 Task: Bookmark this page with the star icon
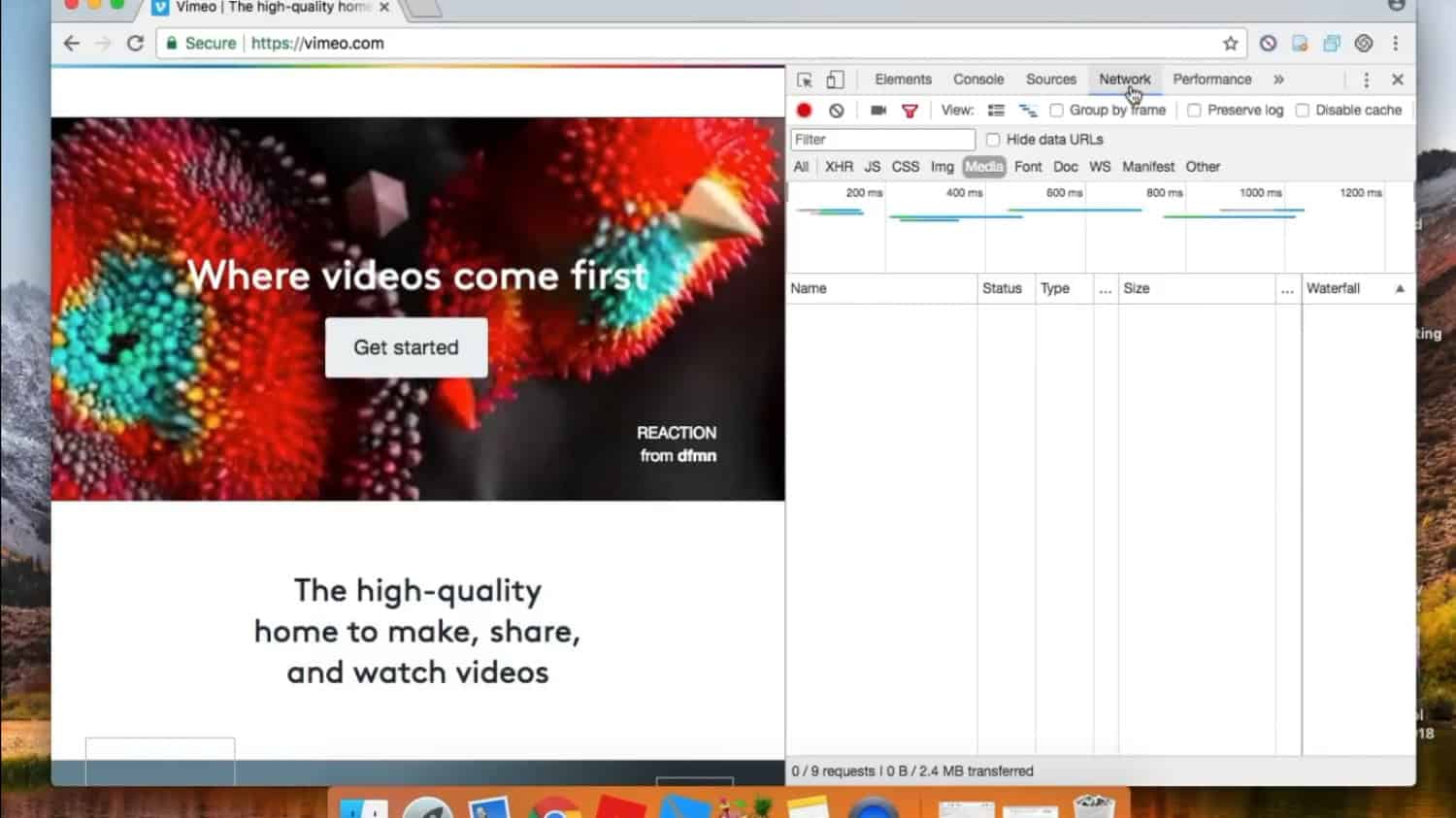point(1231,43)
